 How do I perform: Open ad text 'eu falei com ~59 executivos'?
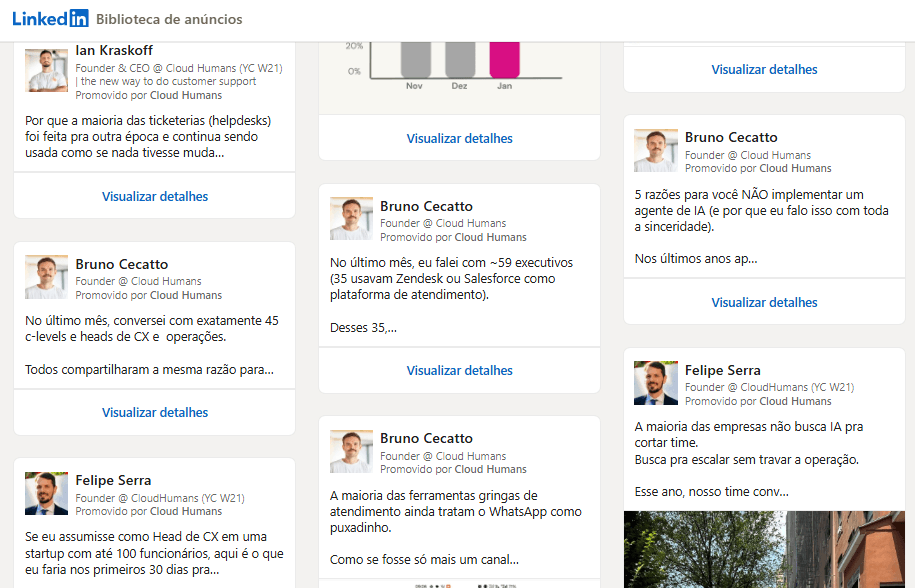[x=451, y=279]
